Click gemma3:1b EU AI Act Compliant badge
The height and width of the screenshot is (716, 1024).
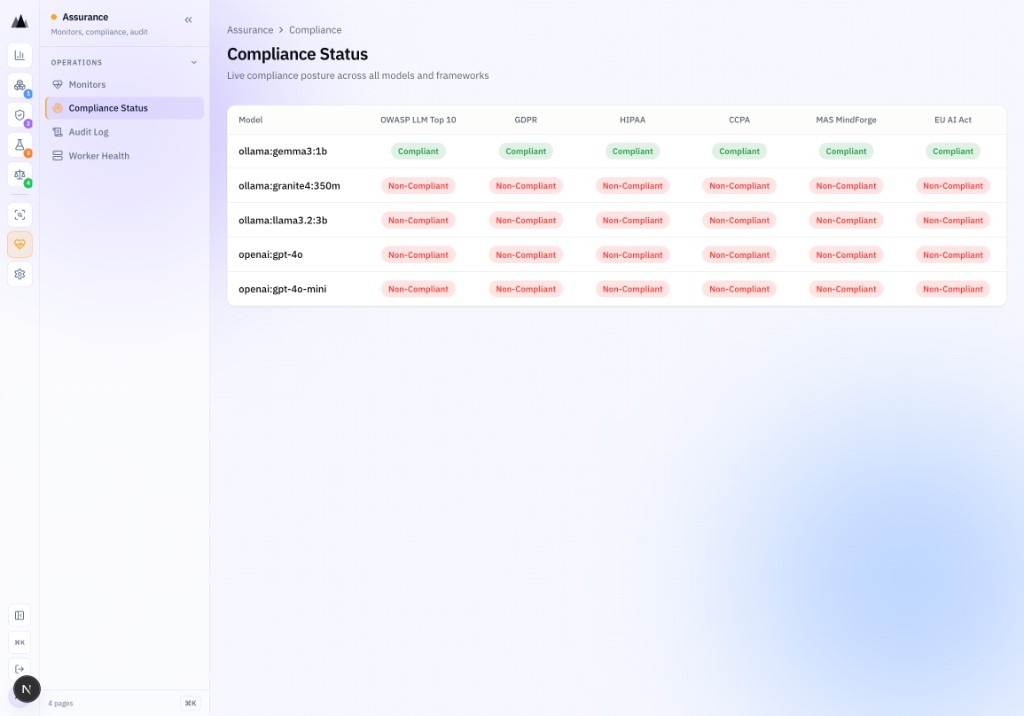953,151
